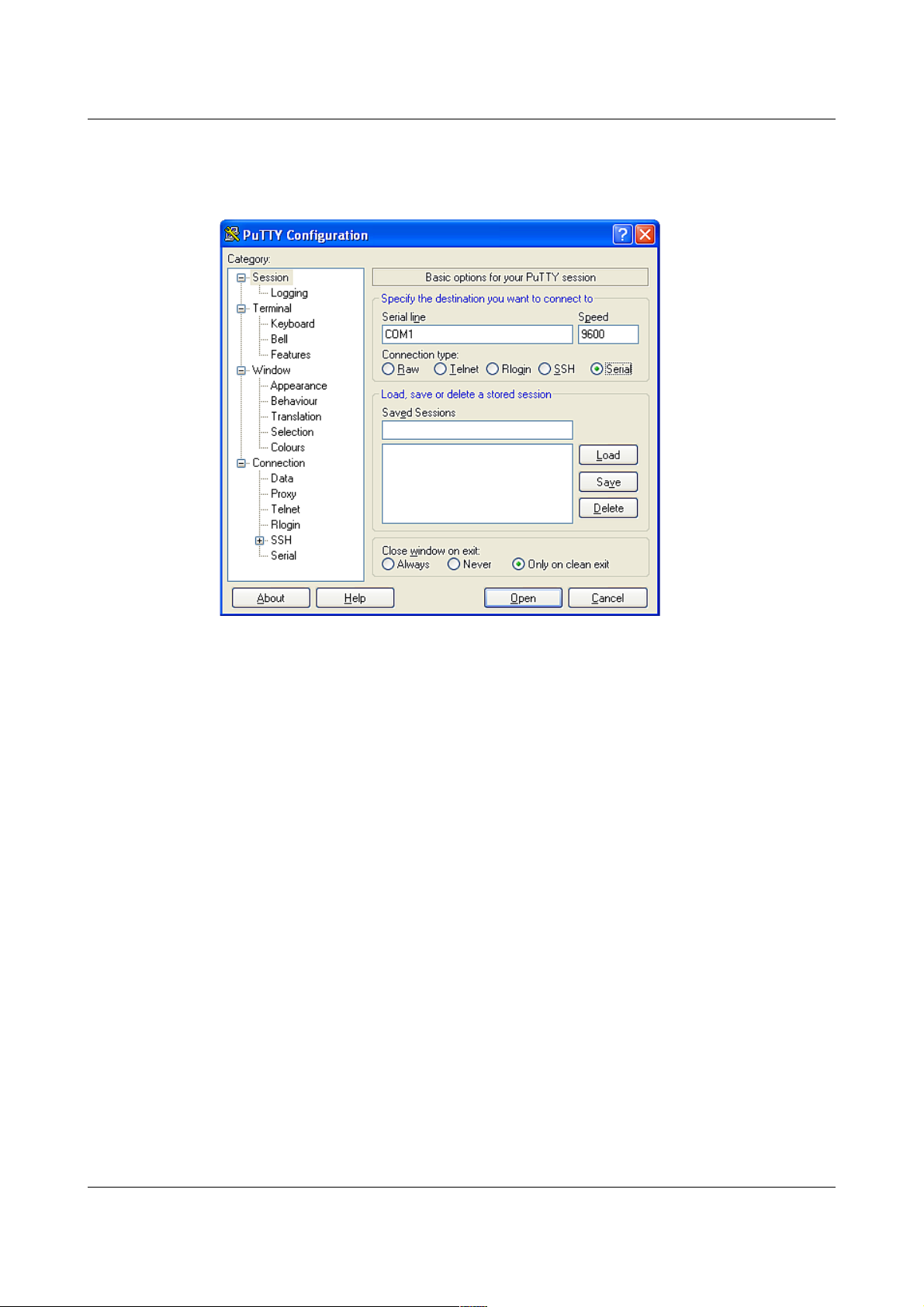Focus the Saved Sessions name field
This screenshot has width=924, height=1307.
click(477, 430)
